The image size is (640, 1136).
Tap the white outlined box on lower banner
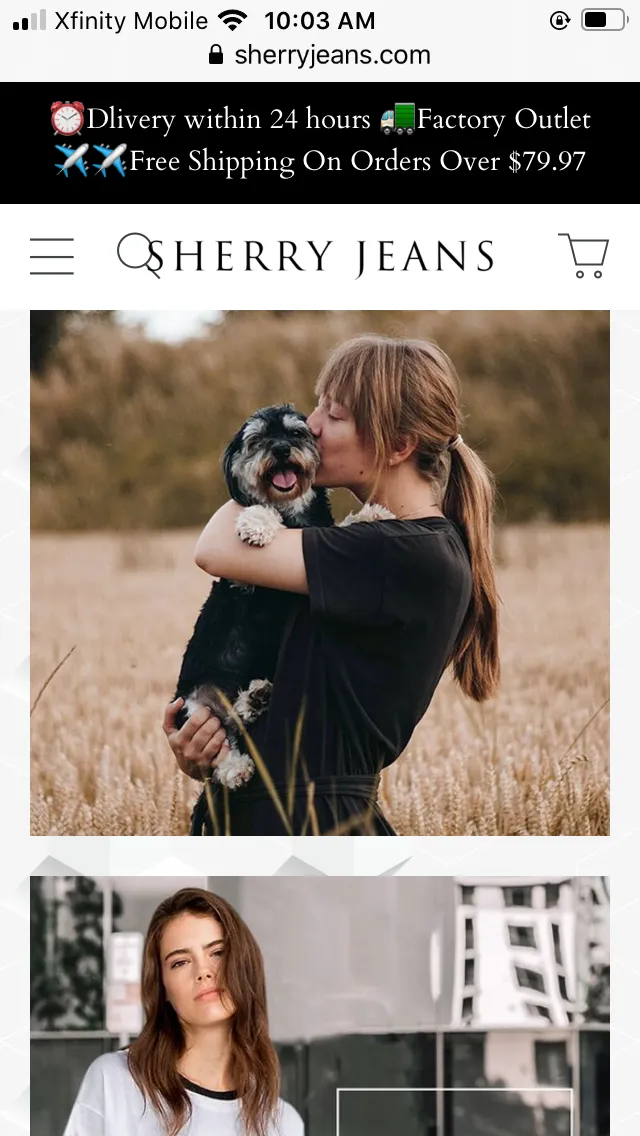click(x=454, y=1112)
